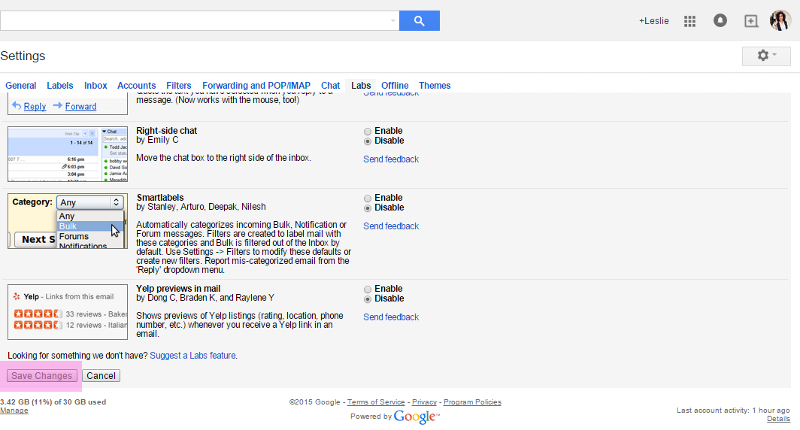Open the Category Any dropdown in the preview
This screenshot has height=430, width=800.
click(89, 203)
